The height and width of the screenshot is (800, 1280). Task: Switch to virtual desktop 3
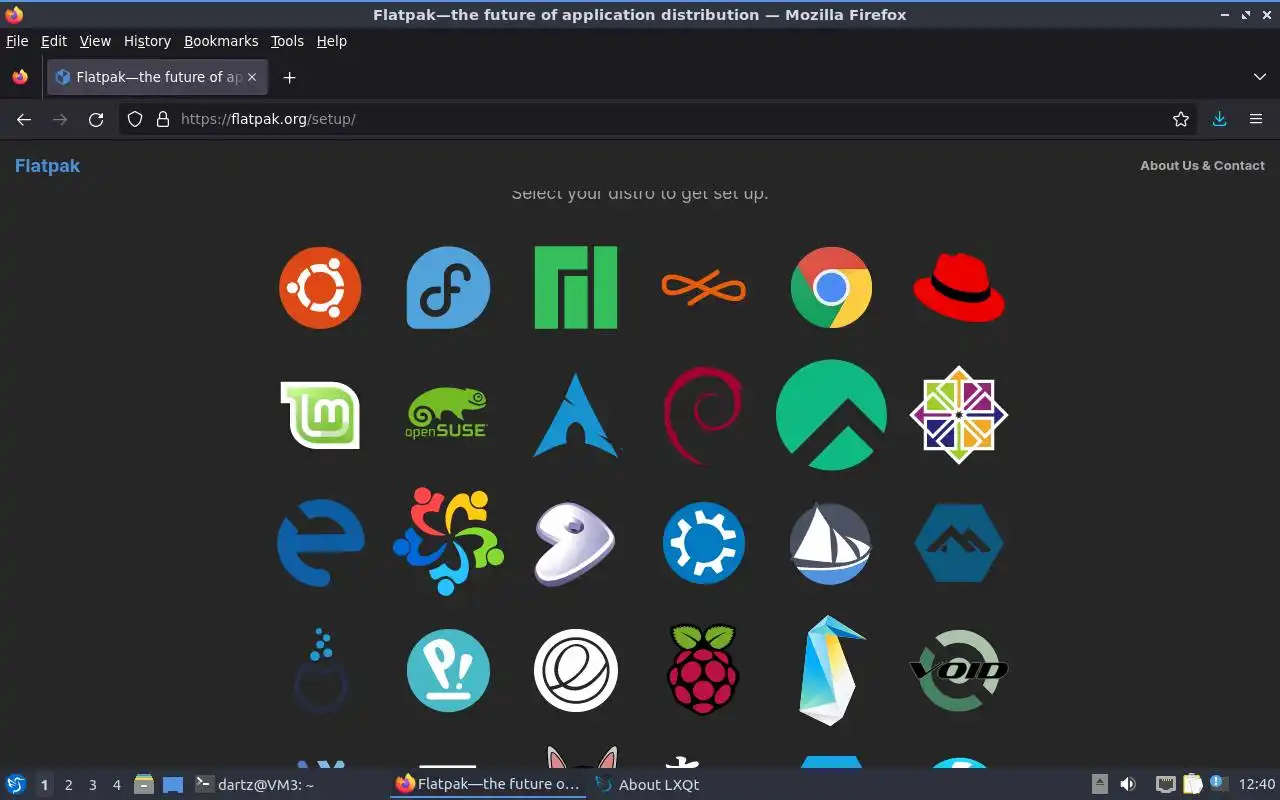click(93, 785)
